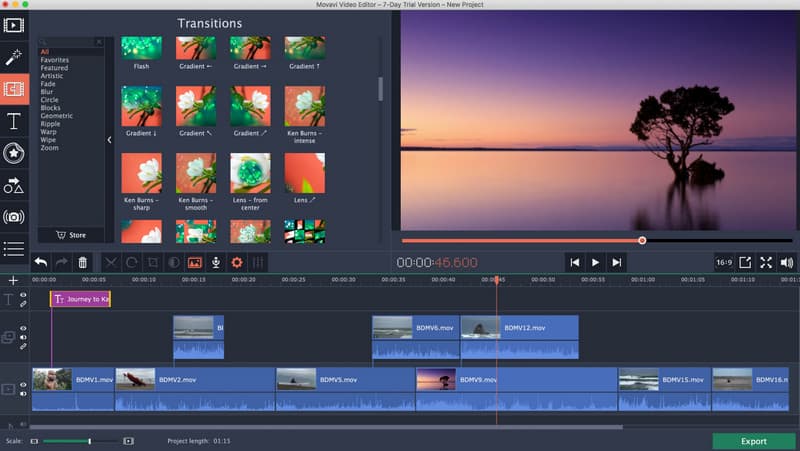Open the Store button
This screenshot has height=451, width=800.
[x=71, y=235]
